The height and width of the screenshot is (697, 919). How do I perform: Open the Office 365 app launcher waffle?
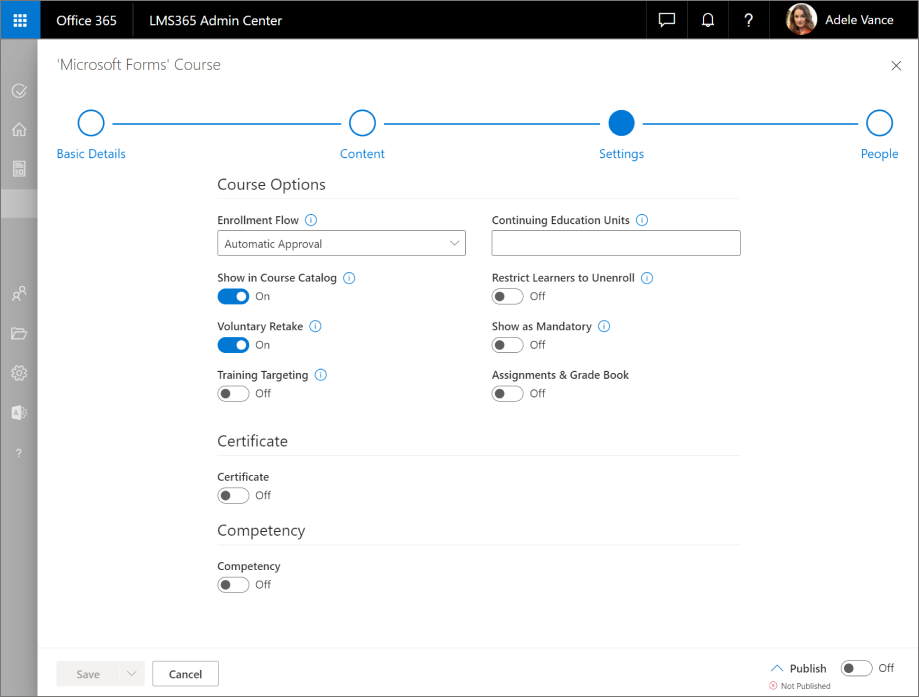coord(20,20)
